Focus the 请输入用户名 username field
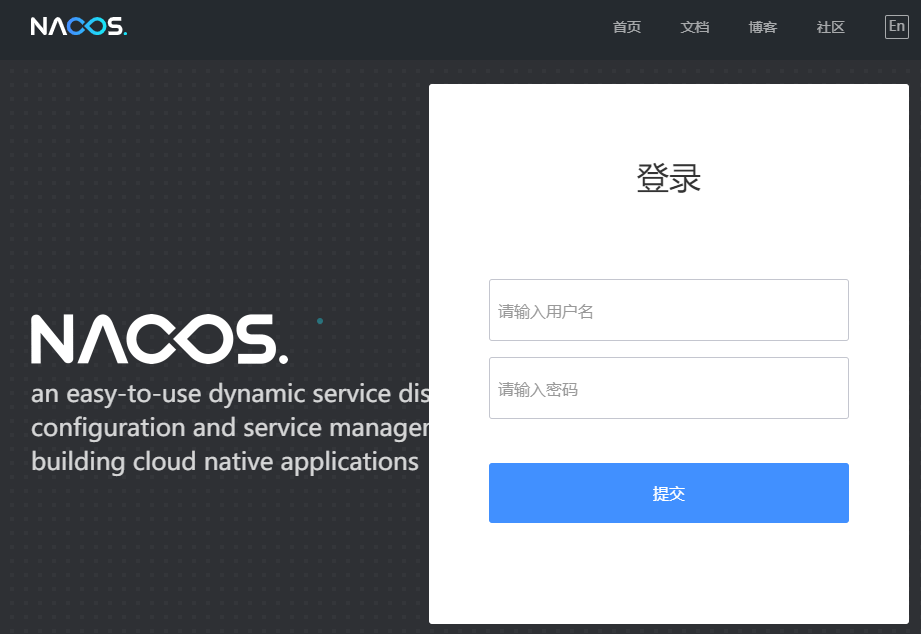The image size is (921, 634). tap(668, 310)
